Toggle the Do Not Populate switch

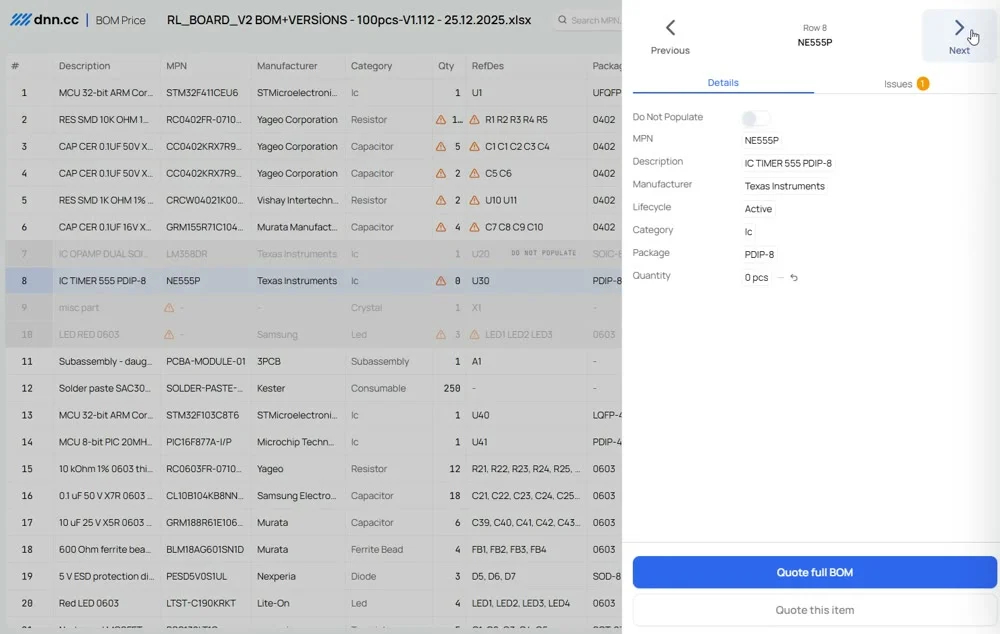click(756, 118)
